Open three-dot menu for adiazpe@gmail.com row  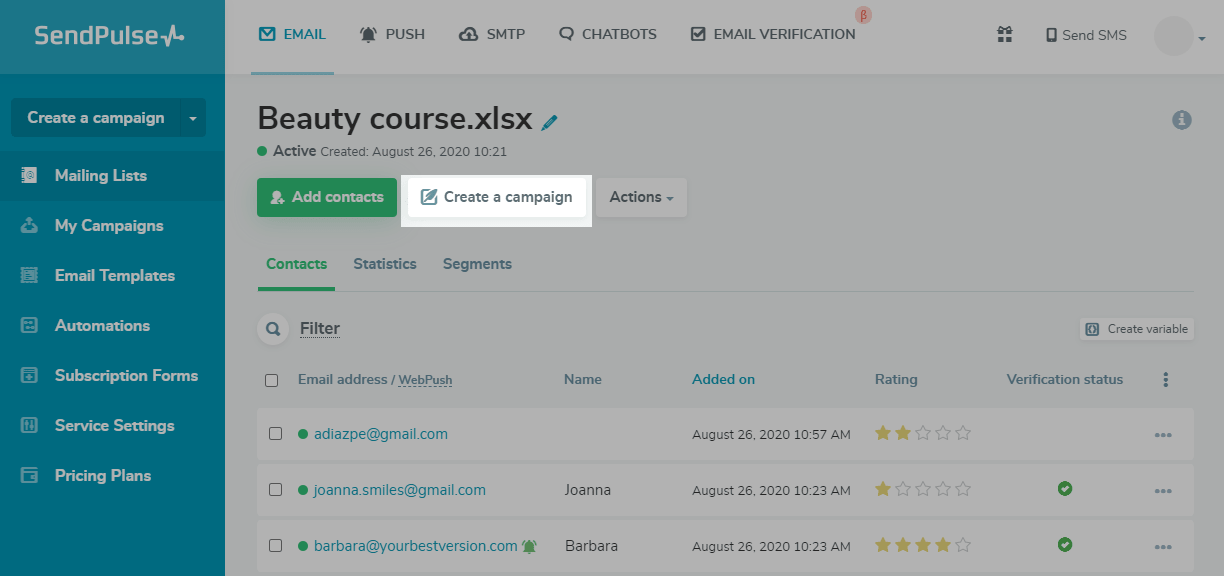(x=1163, y=435)
